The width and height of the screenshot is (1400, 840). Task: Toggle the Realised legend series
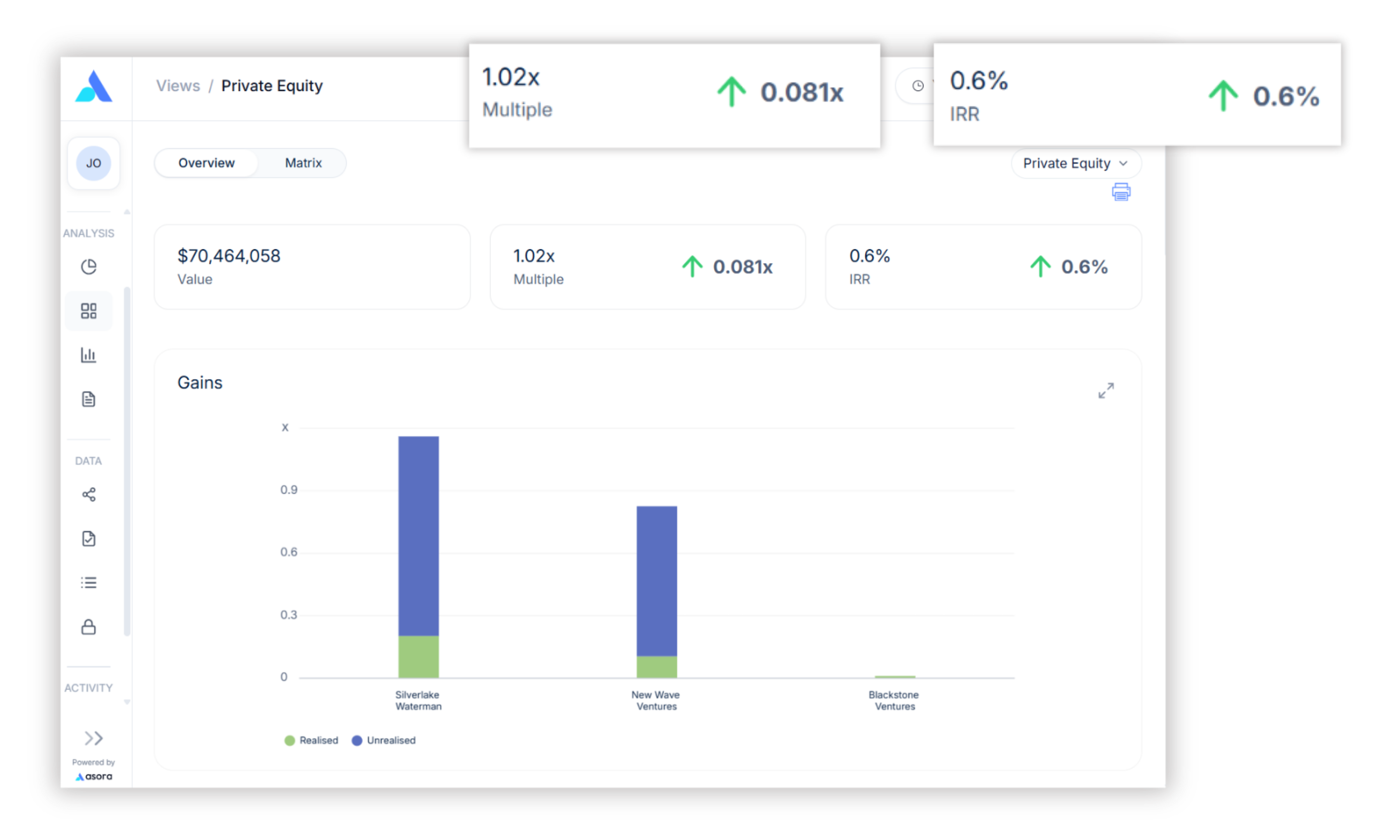coord(311,740)
